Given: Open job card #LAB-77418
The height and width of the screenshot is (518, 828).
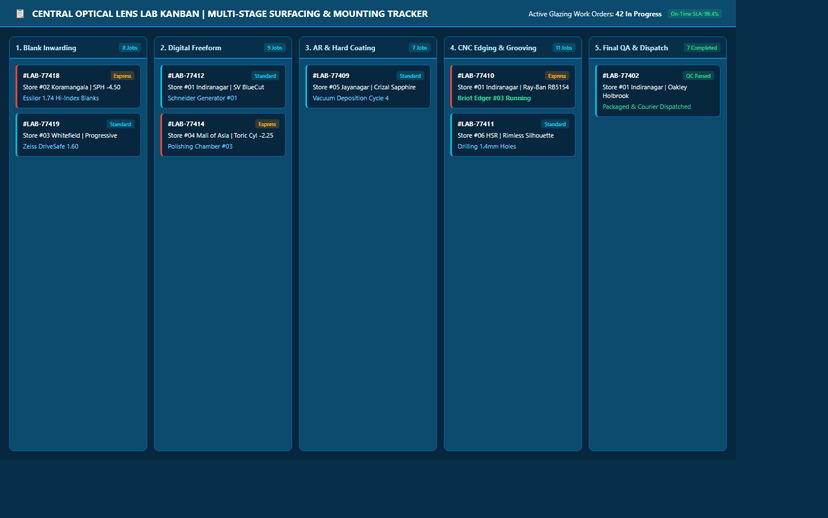Looking at the screenshot, I should tap(78, 87).
